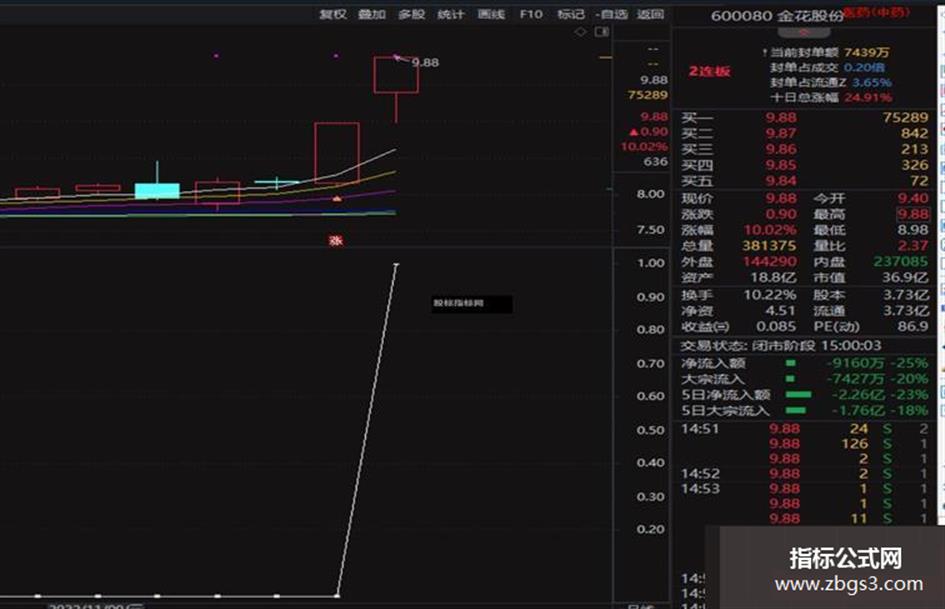Click the stock title 600080 金花股份
The height and width of the screenshot is (609, 945).
point(777,16)
